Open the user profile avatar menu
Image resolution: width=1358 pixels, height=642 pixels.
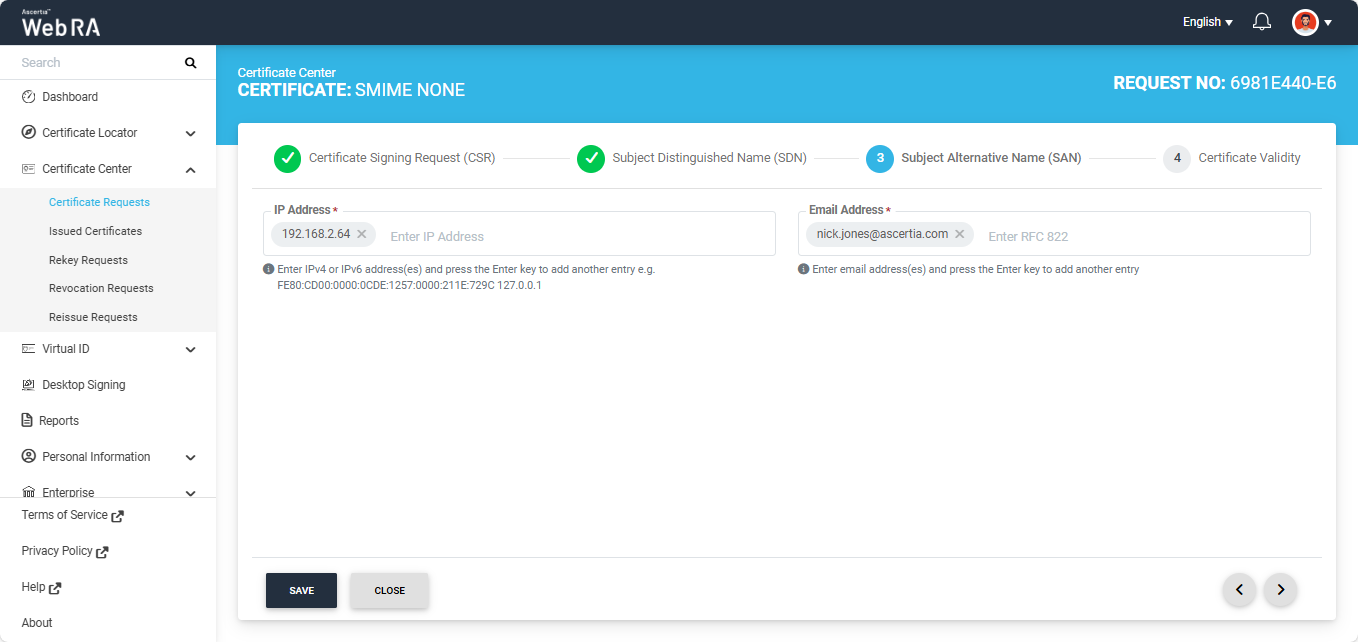(x=1311, y=22)
